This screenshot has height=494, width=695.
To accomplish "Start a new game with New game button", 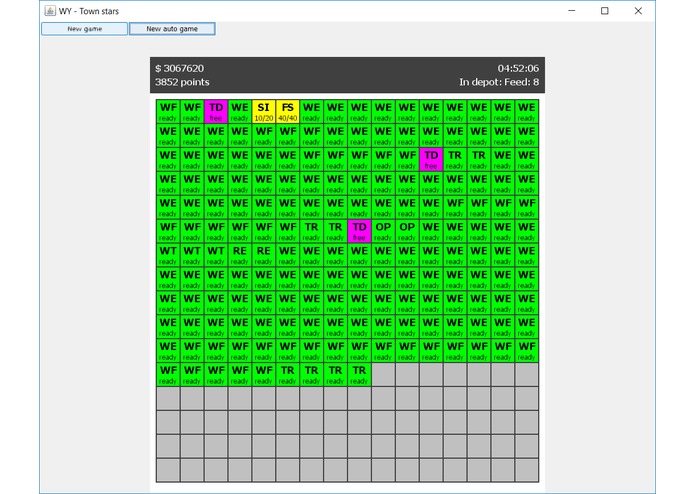I will [85, 29].
